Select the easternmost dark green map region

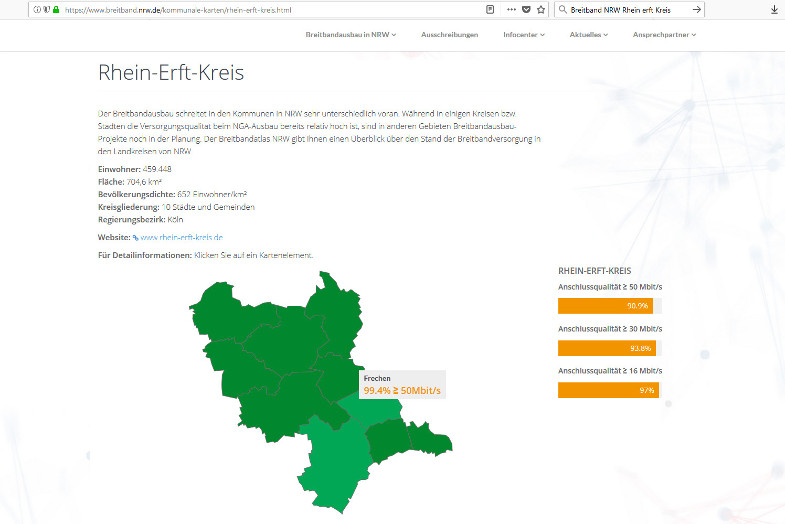point(431,440)
